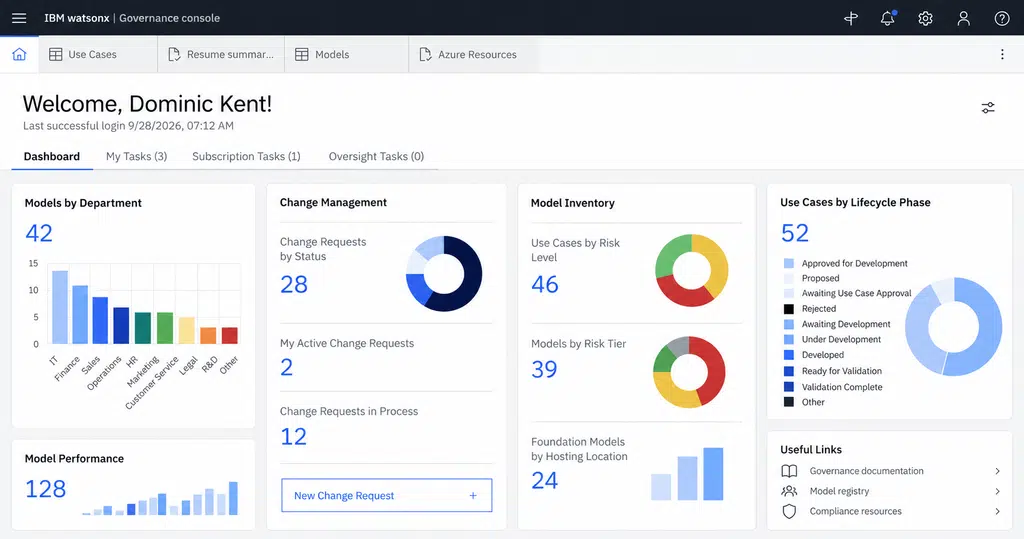Image resolution: width=1024 pixels, height=539 pixels.
Task: Open the tab bar overflow menu
Action: (1002, 54)
